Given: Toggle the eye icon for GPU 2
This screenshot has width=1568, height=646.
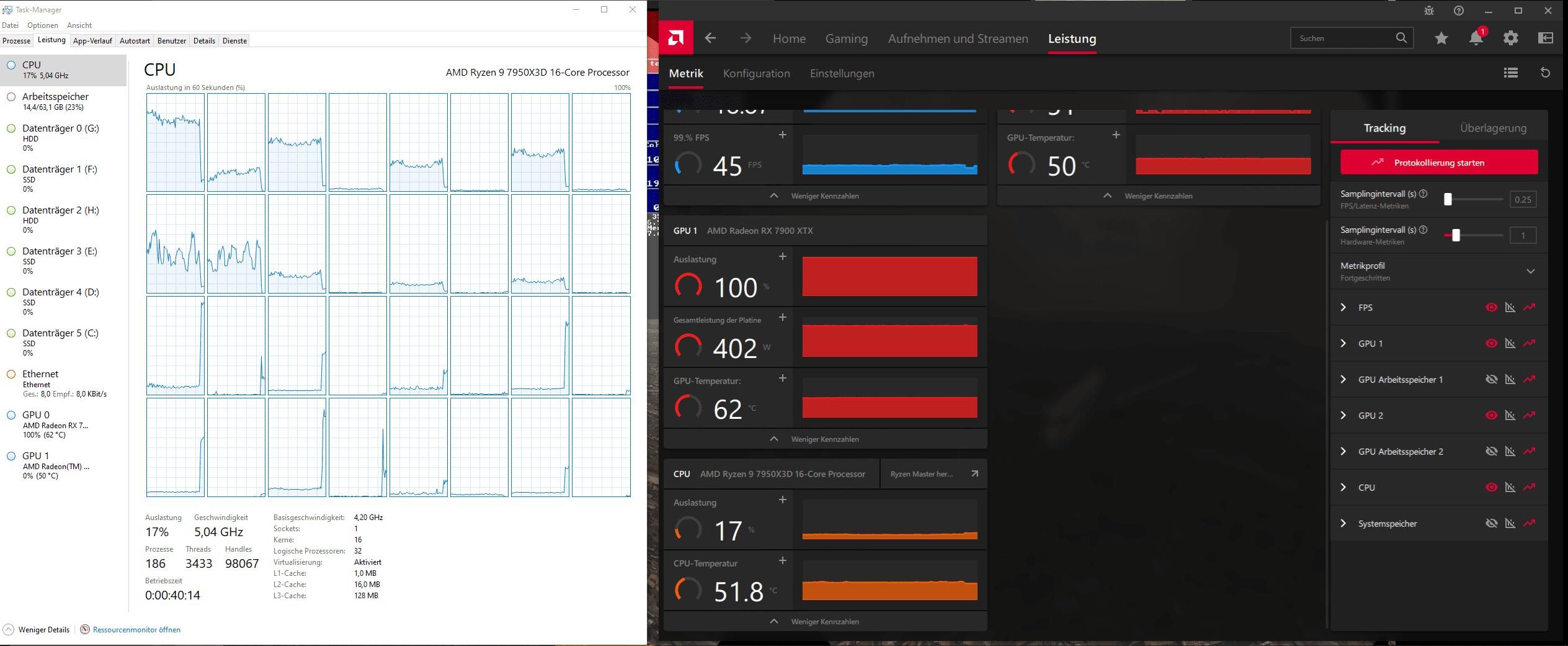Looking at the screenshot, I should [1492, 415].
